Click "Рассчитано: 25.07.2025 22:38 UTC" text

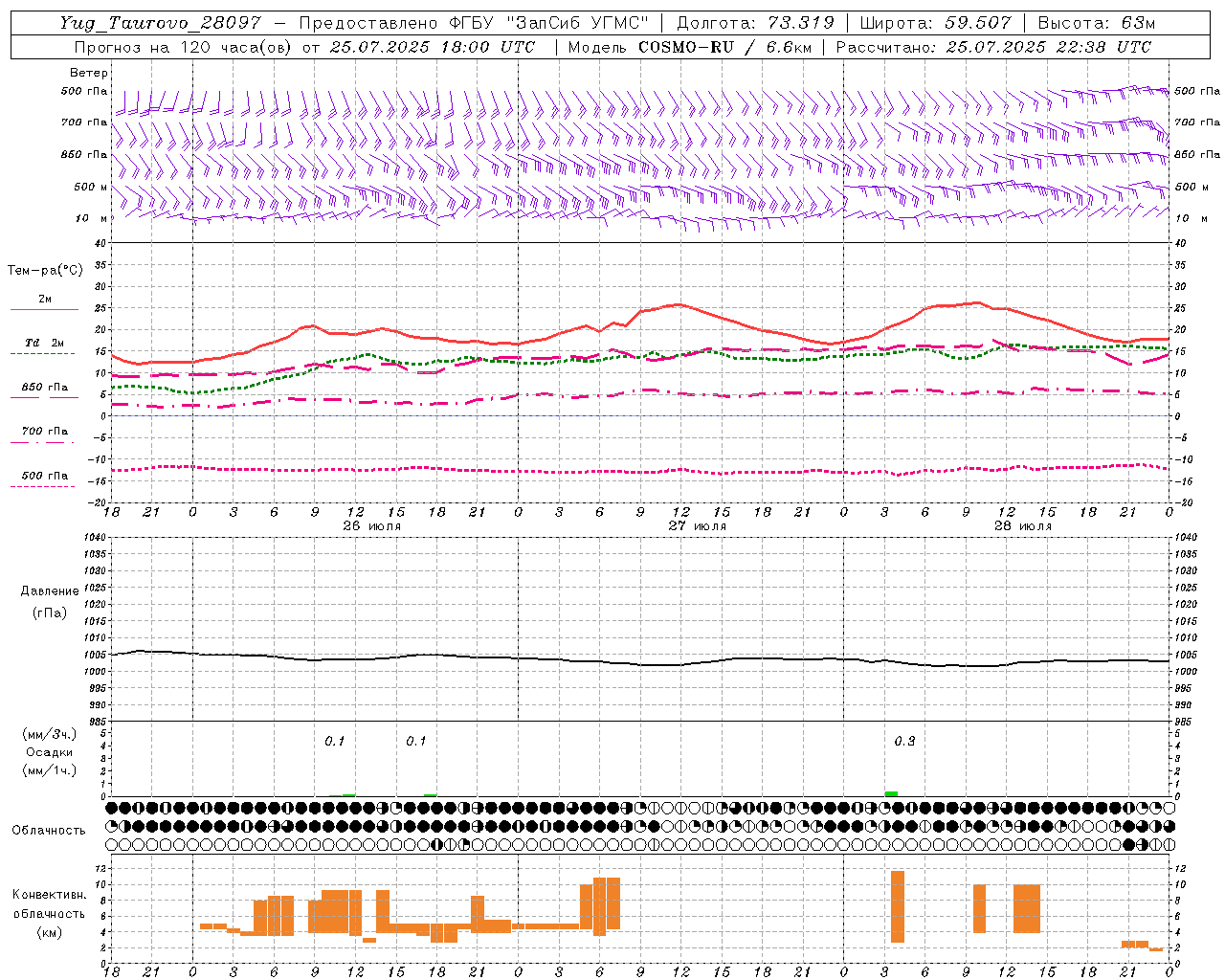tap(993, 47)
